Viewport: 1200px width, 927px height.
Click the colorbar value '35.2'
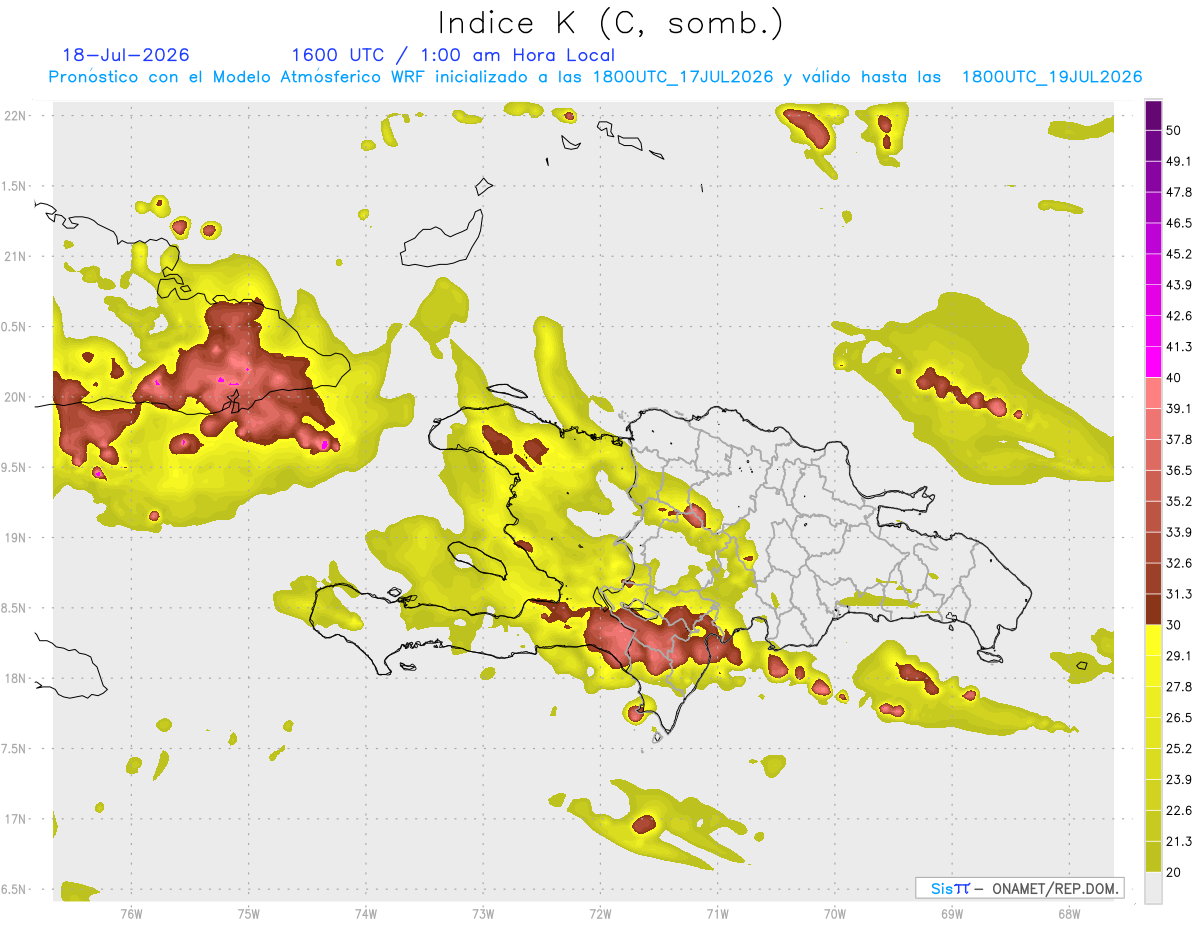coord(1180,501)
